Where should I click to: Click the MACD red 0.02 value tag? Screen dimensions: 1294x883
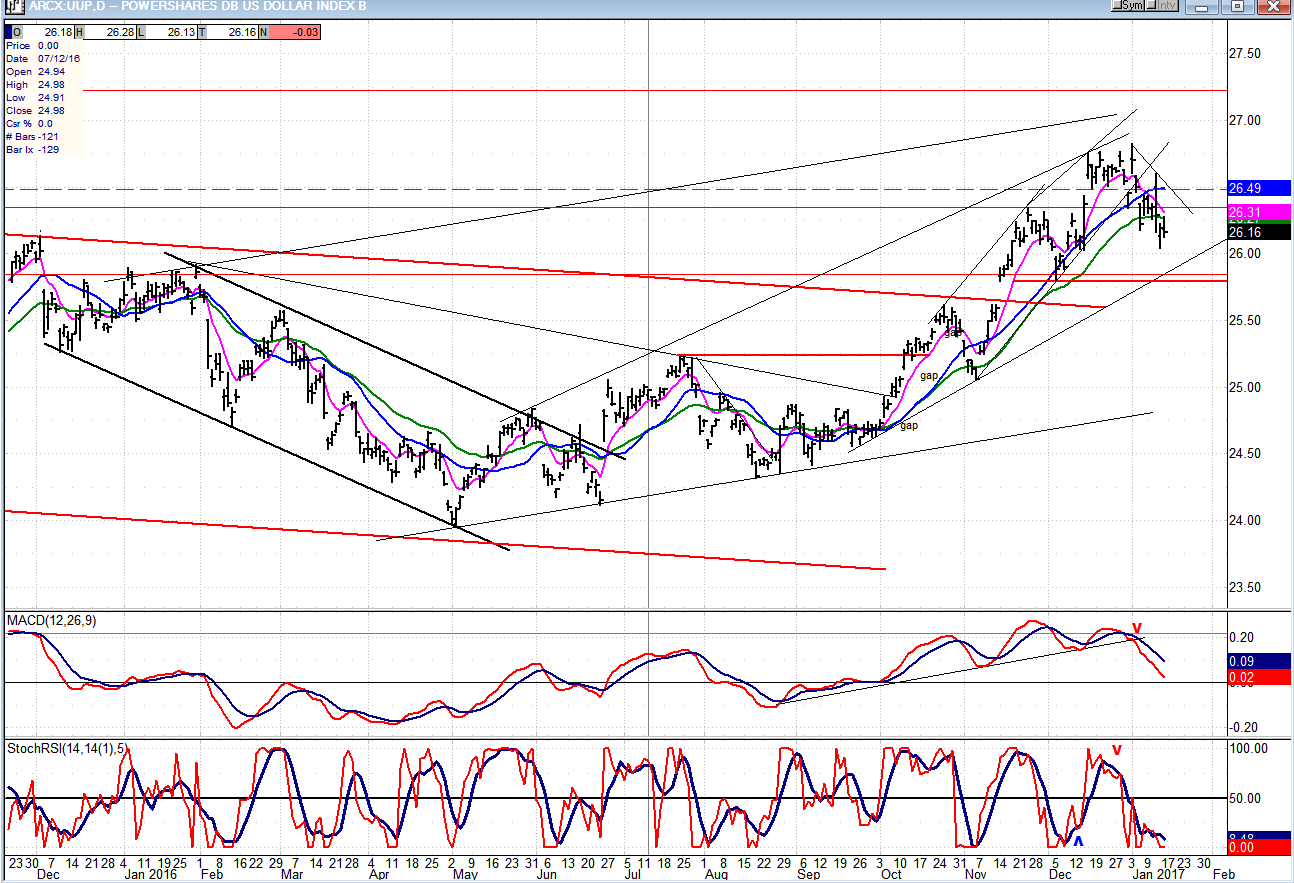[x=1259, y=678]
